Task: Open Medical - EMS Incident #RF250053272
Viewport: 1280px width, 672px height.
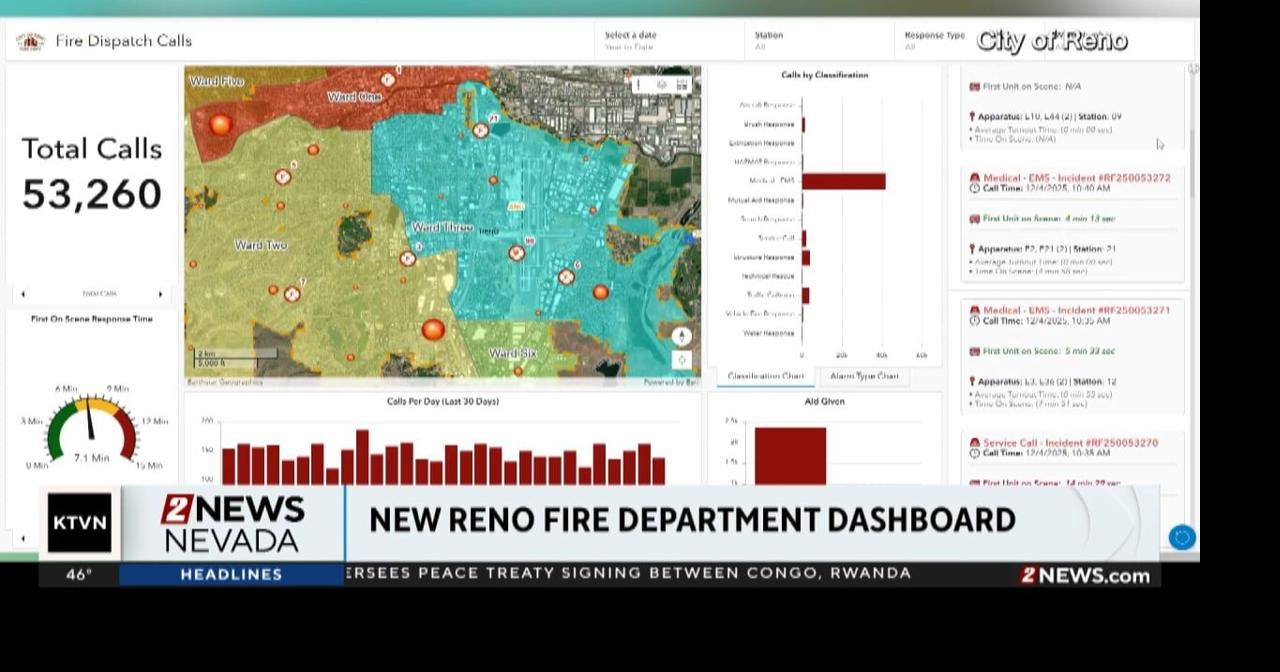Action: [x=1077, y=178]
